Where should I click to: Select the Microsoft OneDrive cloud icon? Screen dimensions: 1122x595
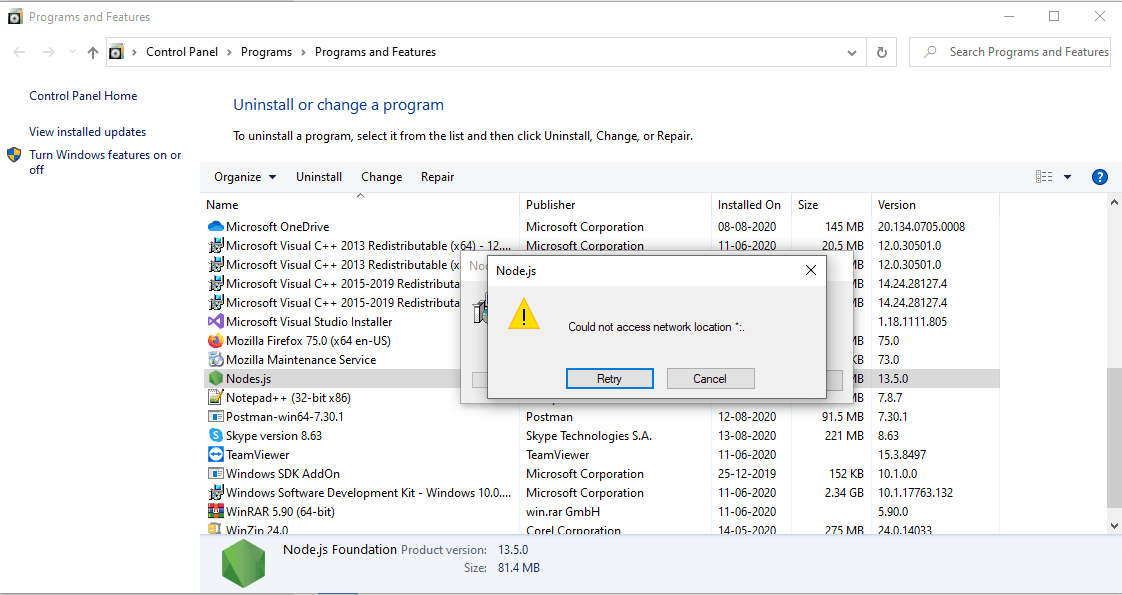(215, 227)
